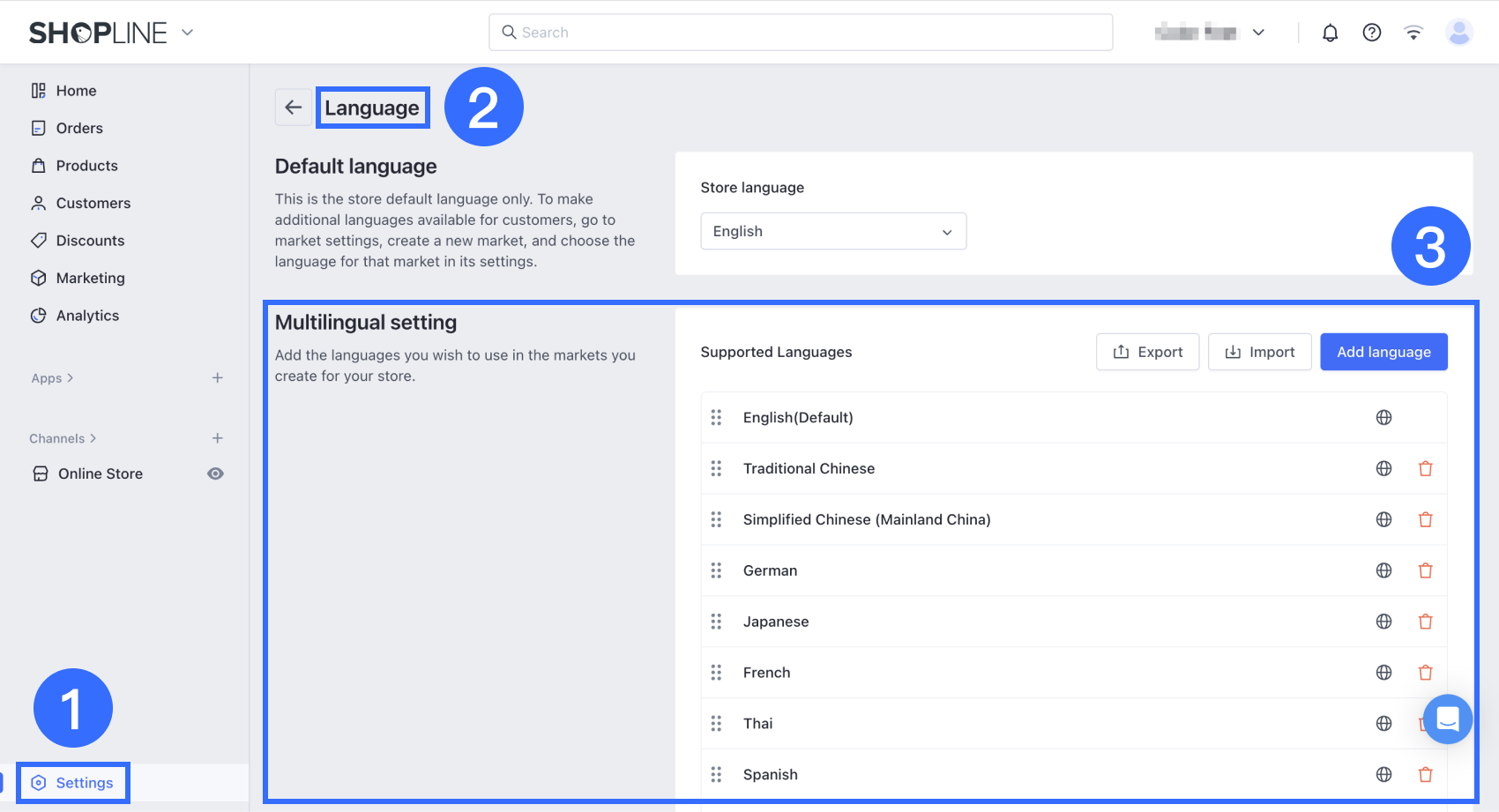Delete the Japanese language
This screenshot has width=1499, height=812.
point(1426,622)
